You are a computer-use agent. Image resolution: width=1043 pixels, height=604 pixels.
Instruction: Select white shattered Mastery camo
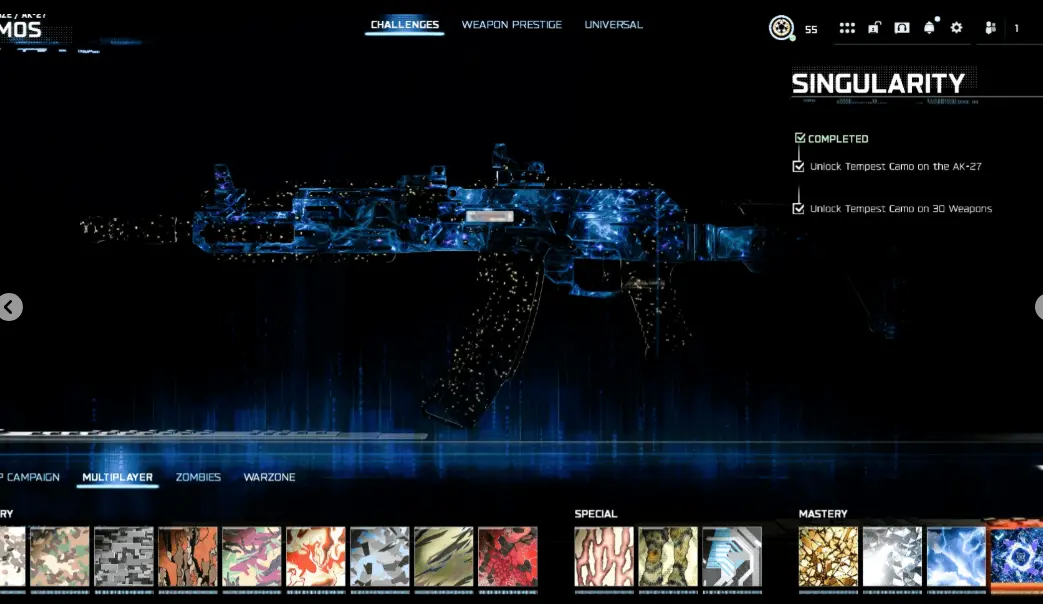(892, 557)
